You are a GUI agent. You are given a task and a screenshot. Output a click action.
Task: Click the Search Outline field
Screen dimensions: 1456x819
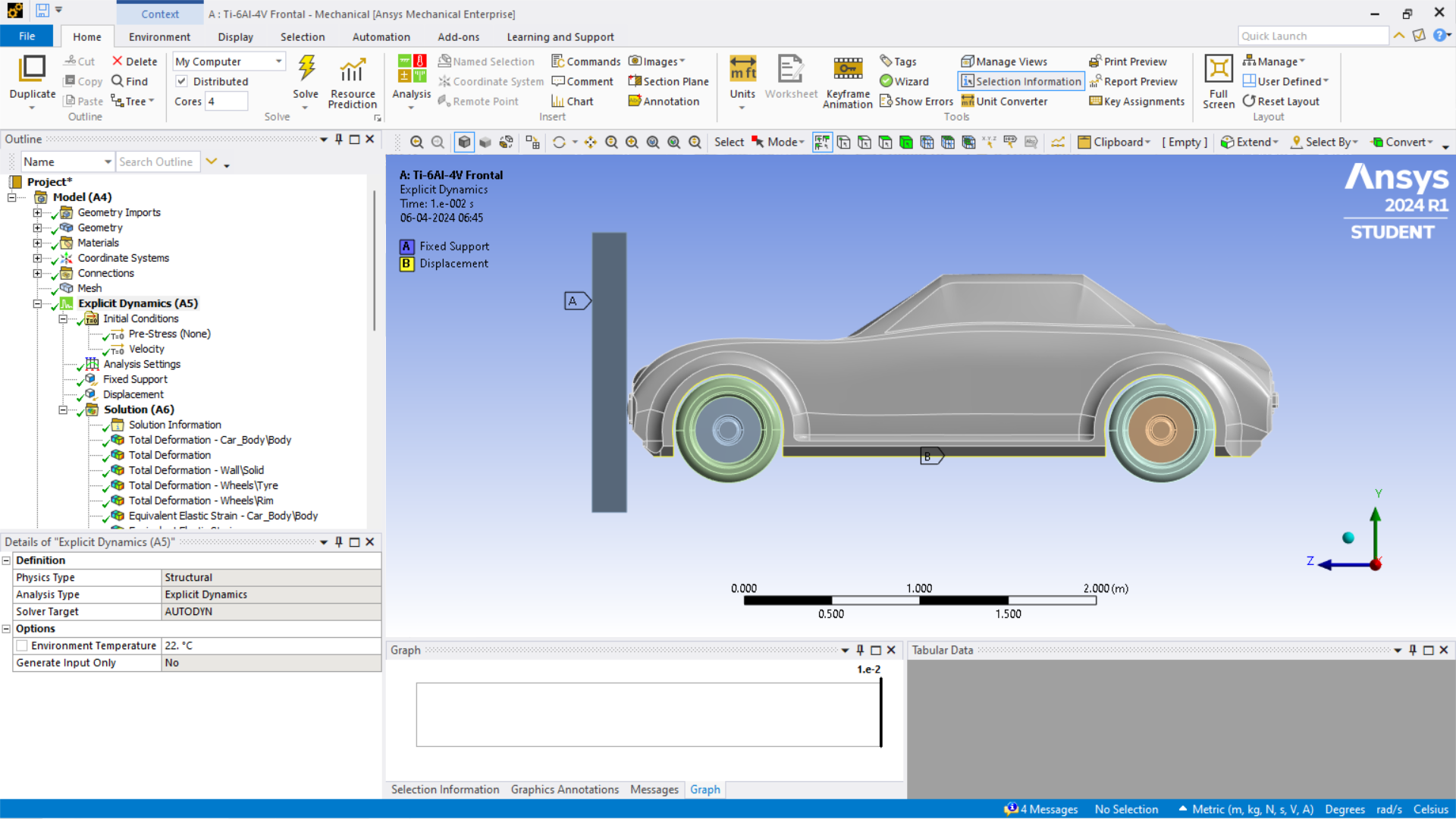(x=158, y=162)
